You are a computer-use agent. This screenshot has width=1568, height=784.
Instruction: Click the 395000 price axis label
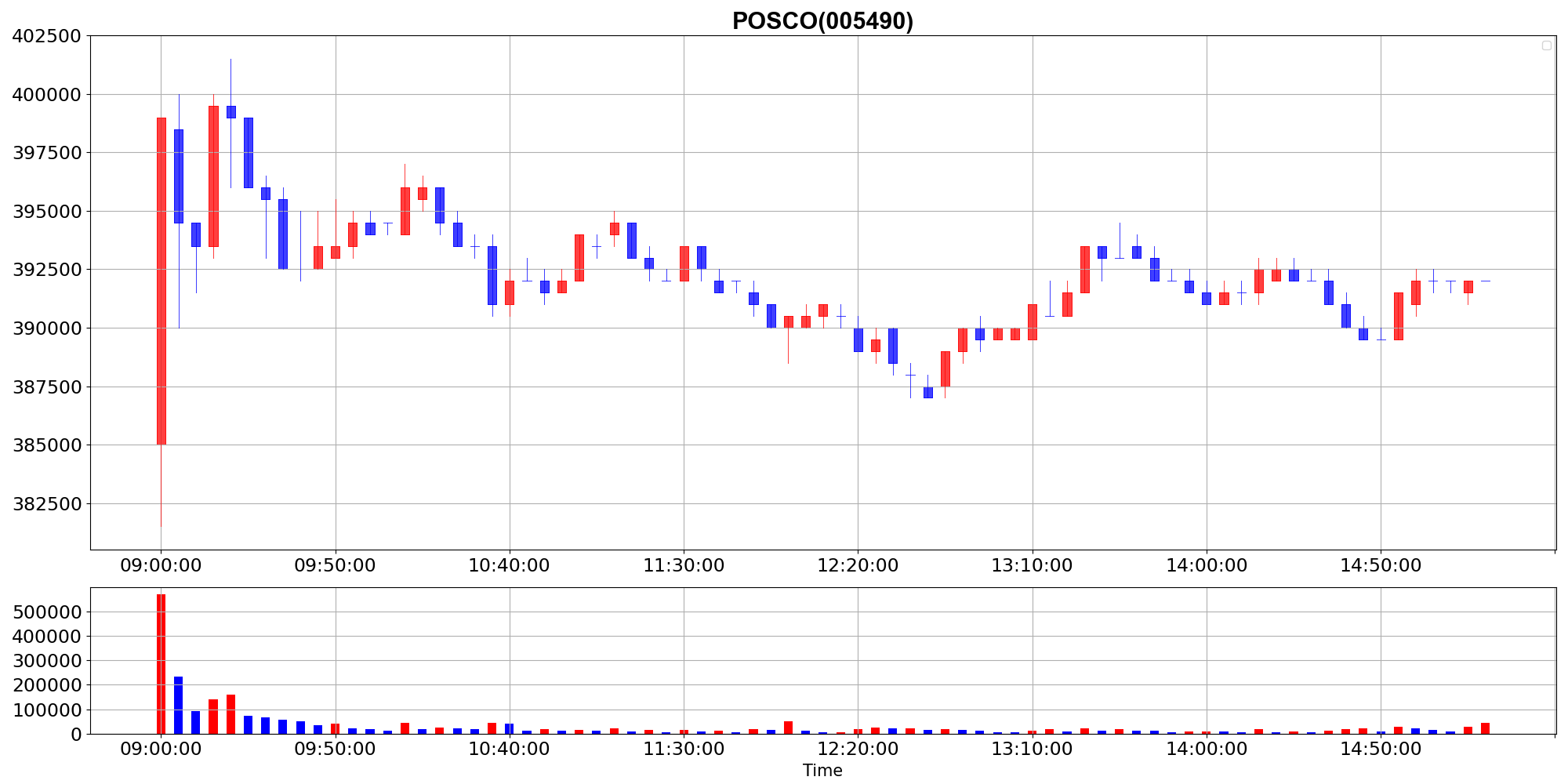click(47, 212)
